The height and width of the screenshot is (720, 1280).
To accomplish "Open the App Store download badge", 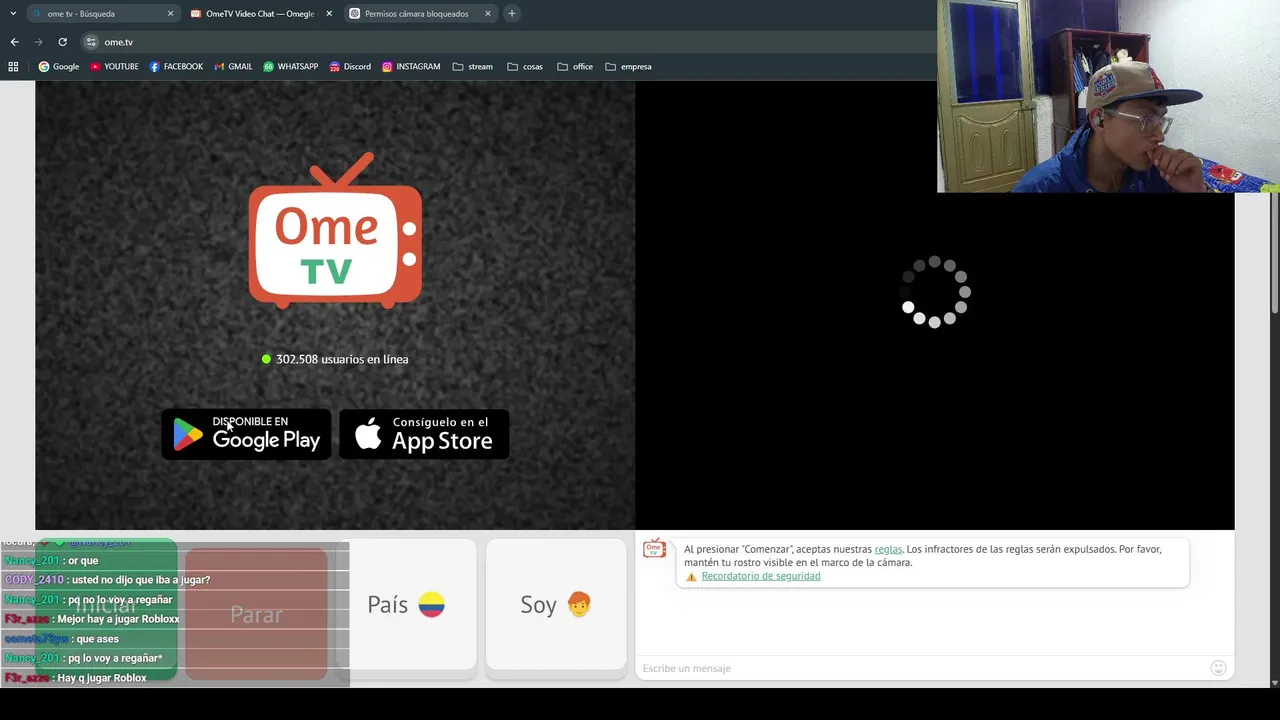I will (x=424, y=434).
